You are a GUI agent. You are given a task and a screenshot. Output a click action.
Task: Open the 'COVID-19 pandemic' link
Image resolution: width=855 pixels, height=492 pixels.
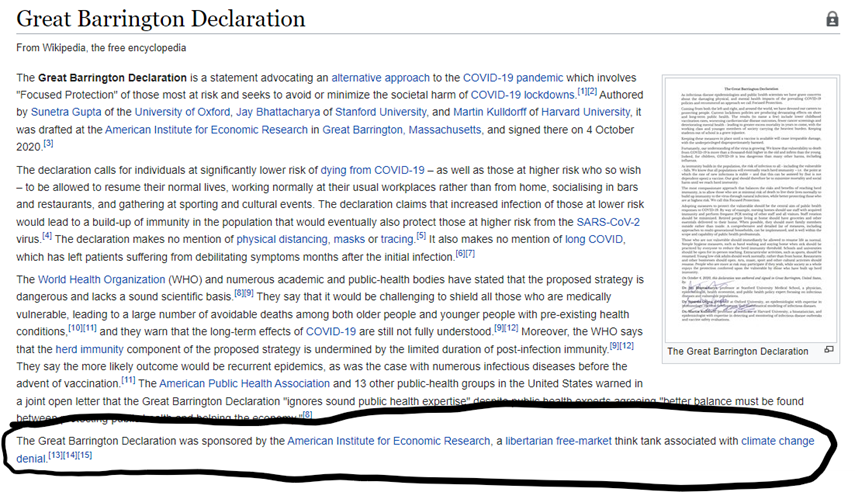tap(513, 78)
